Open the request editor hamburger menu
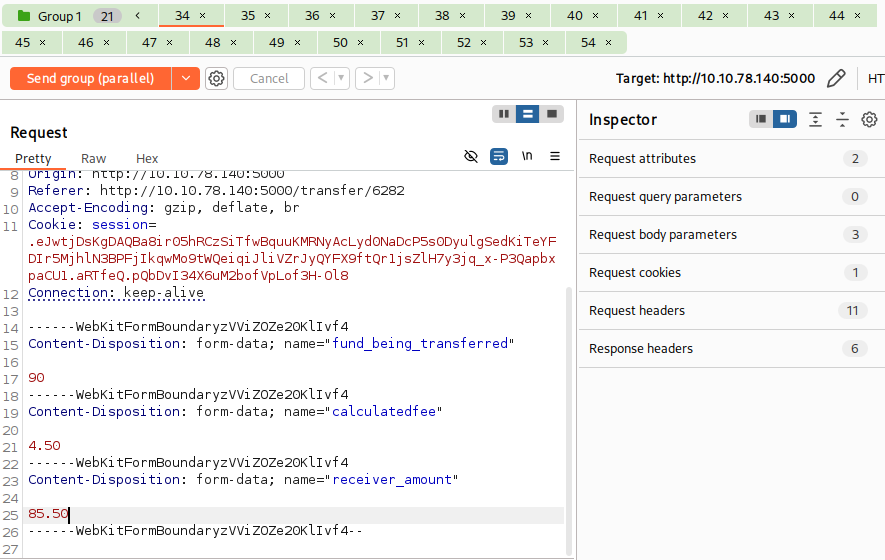 pyautogui.click(x=555, y=156)
